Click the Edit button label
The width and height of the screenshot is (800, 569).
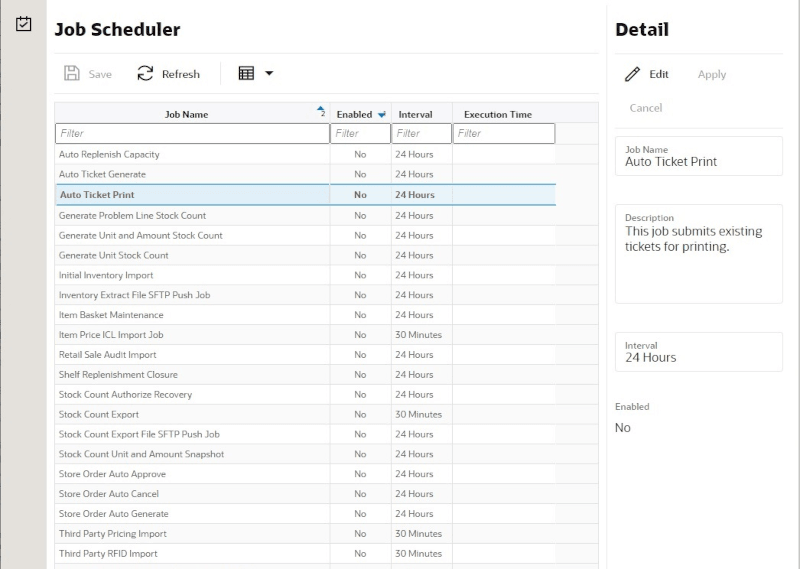[x=659, y=74]
